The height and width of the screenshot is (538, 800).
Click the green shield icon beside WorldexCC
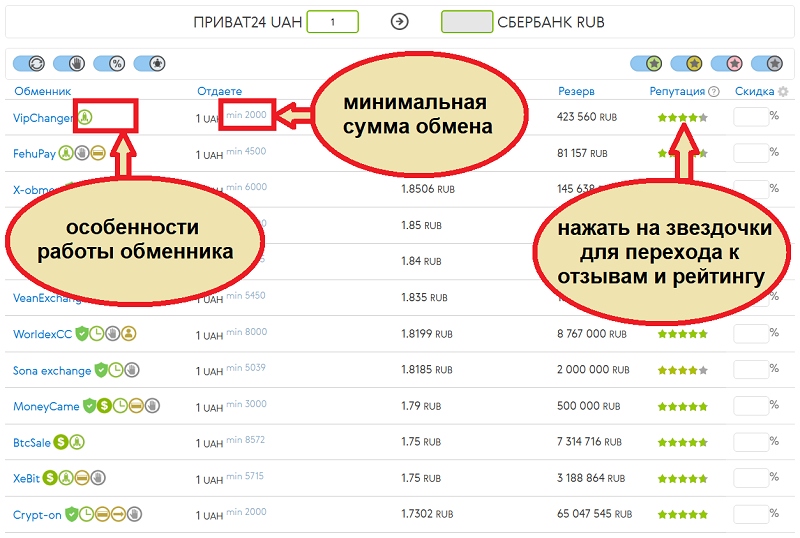(x=81, y=334)
